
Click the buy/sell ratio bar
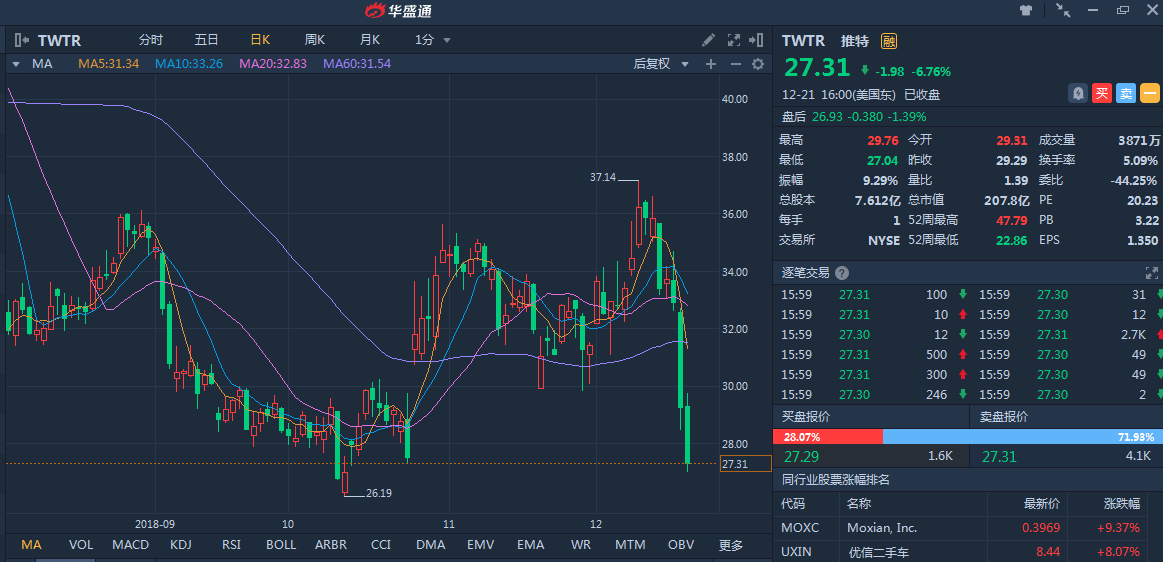(967, 437)
